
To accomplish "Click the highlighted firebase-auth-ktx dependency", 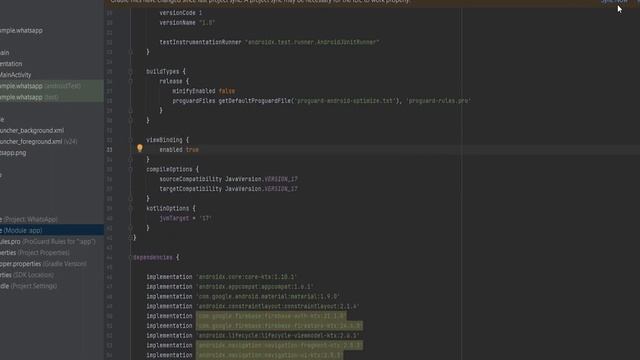I will [271, 316].
